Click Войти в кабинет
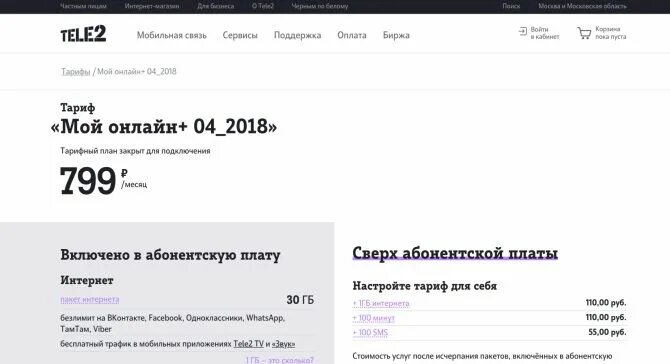The image size is (670, 364). [x=545, y=33]
